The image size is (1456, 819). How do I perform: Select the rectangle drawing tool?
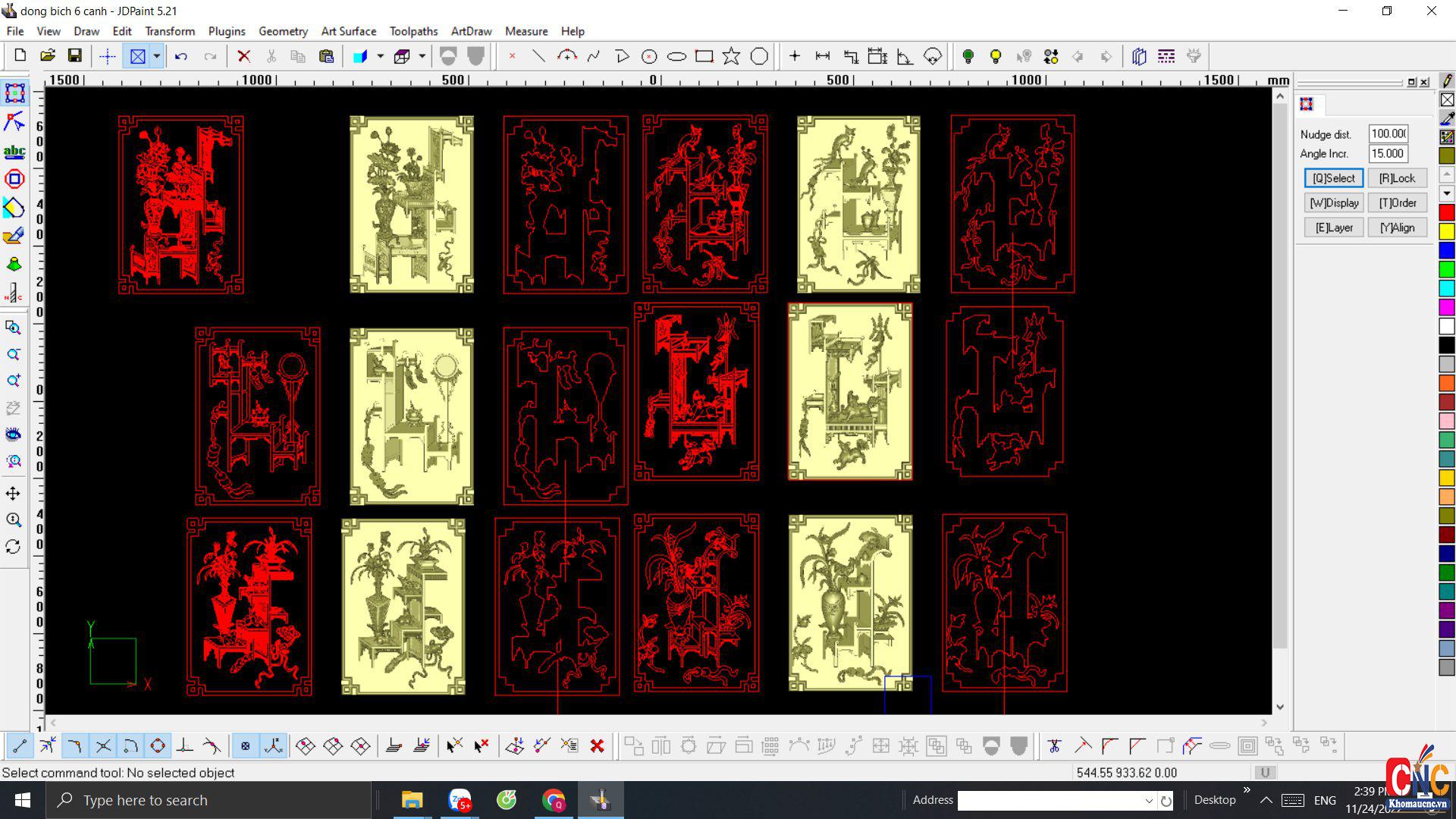pyautogui.click(x=704, y=56)
